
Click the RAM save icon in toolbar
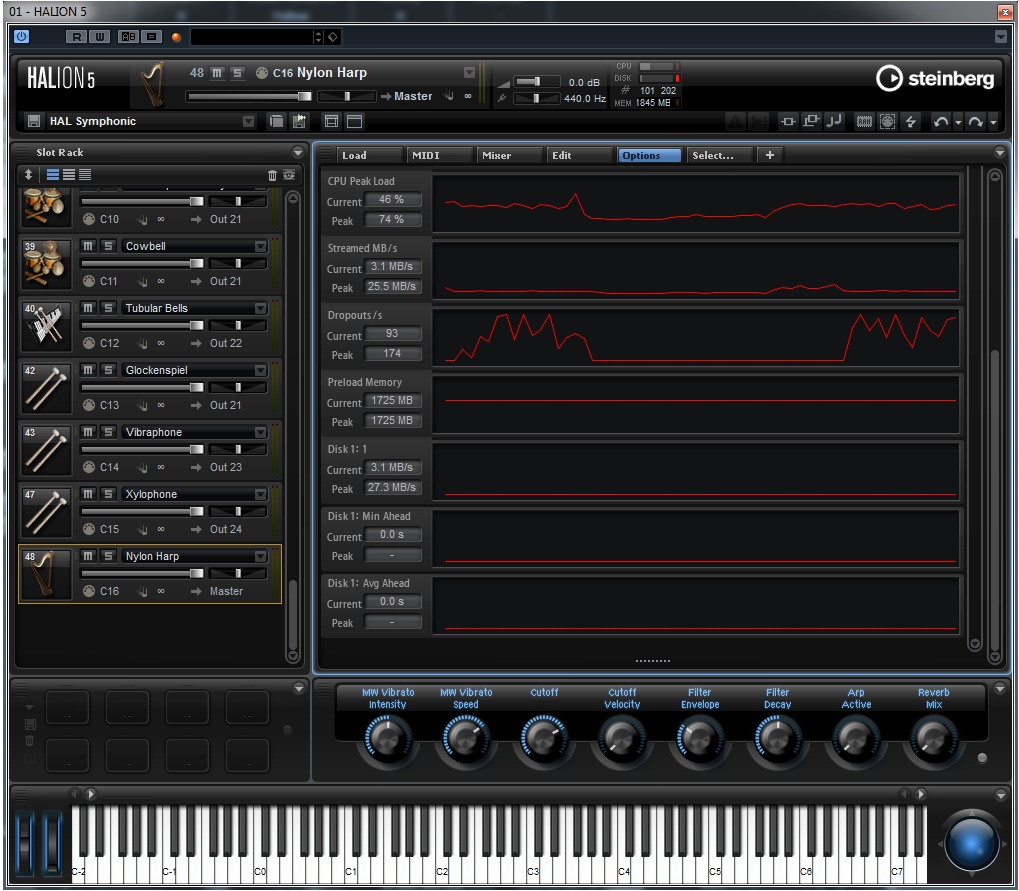[864, 122]
